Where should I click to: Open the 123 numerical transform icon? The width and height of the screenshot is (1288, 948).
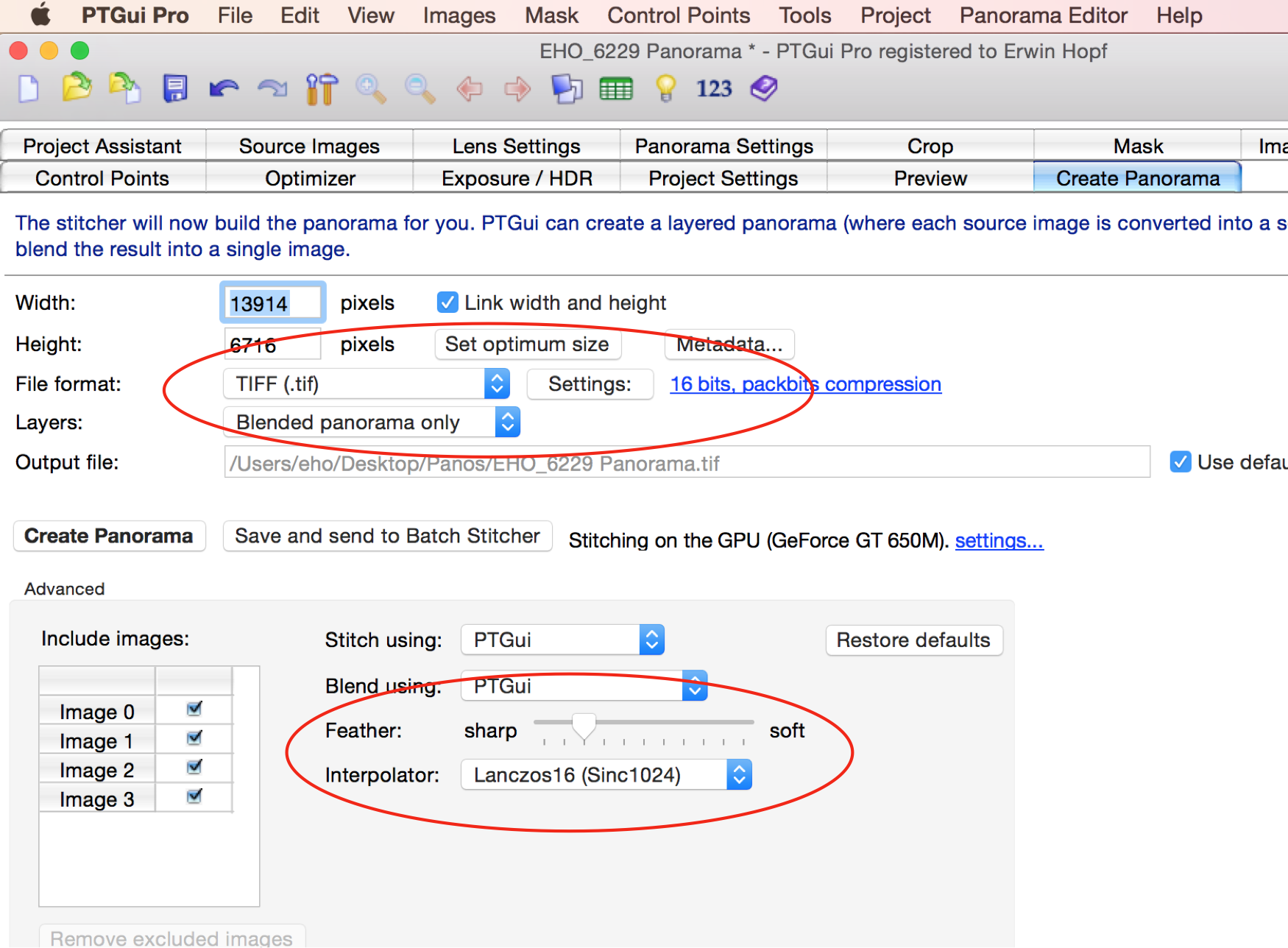[714, 89]
